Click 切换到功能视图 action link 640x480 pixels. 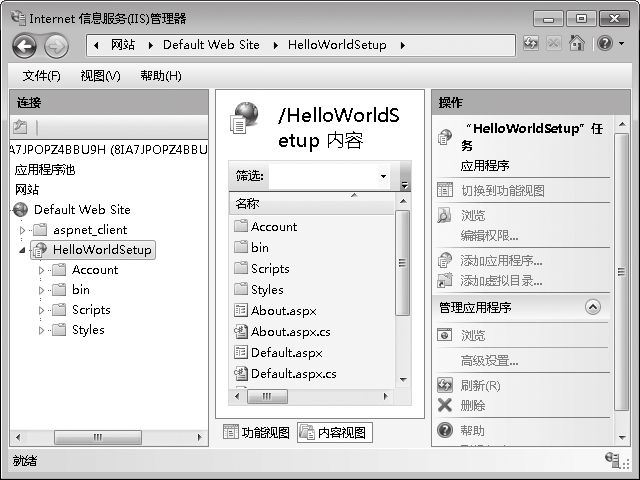click(x=502, y=190)
